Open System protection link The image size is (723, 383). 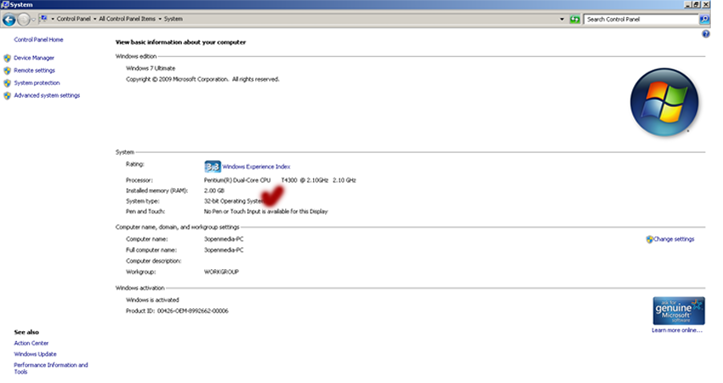(37, 83)
